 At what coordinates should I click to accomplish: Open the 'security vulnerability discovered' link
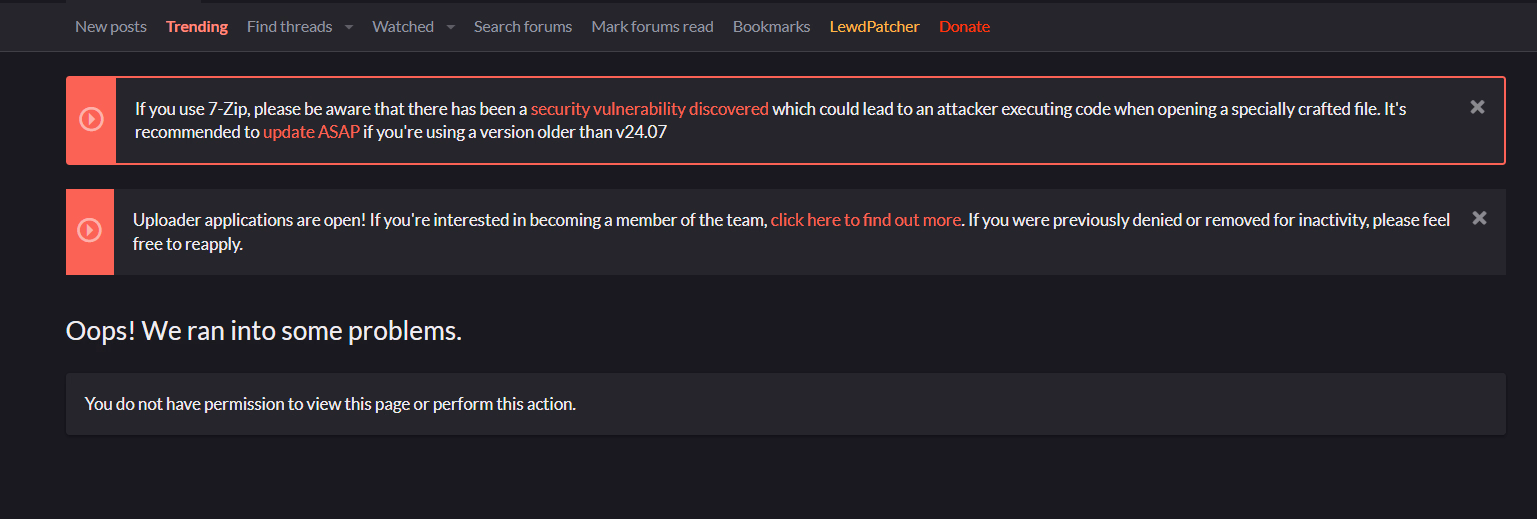click(650, 109)
